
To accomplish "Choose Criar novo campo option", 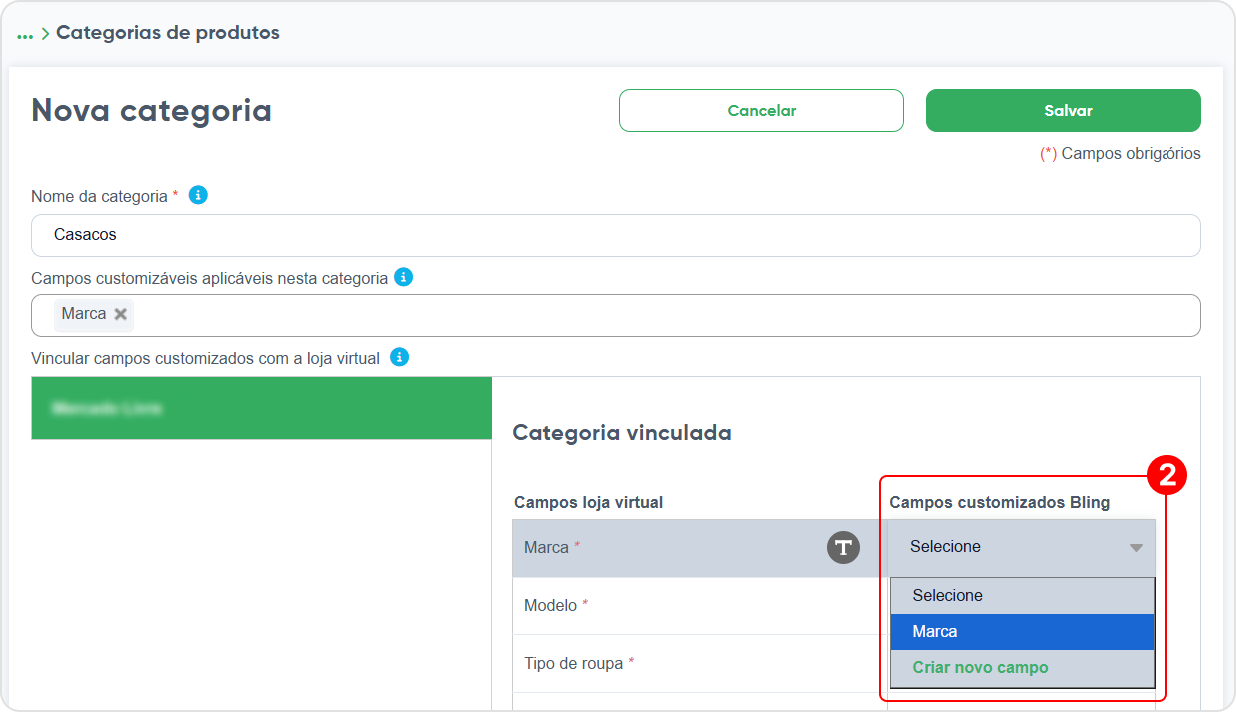I will click(x=1022, y=668).
